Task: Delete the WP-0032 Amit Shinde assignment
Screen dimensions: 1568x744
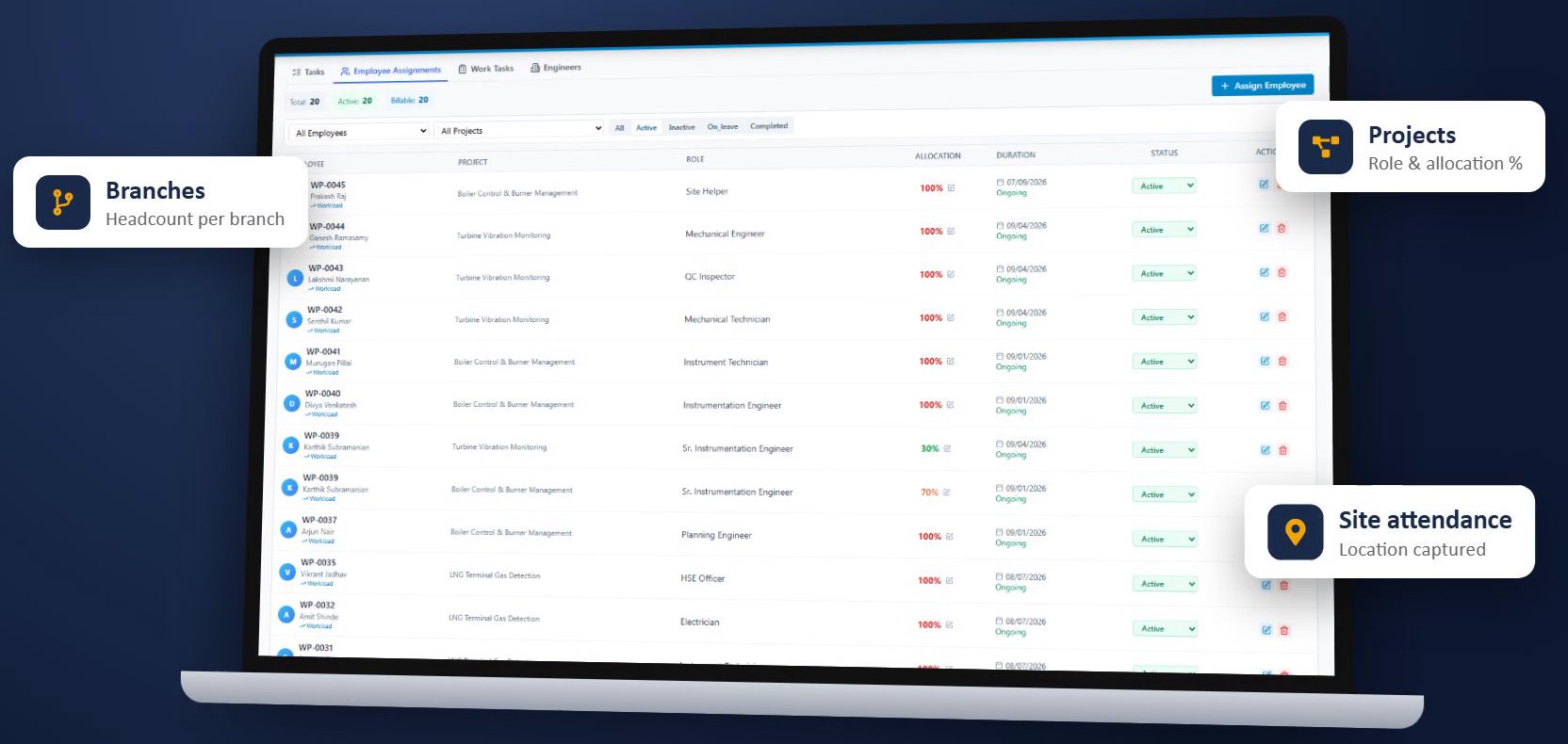Action: pos(1284,630)
